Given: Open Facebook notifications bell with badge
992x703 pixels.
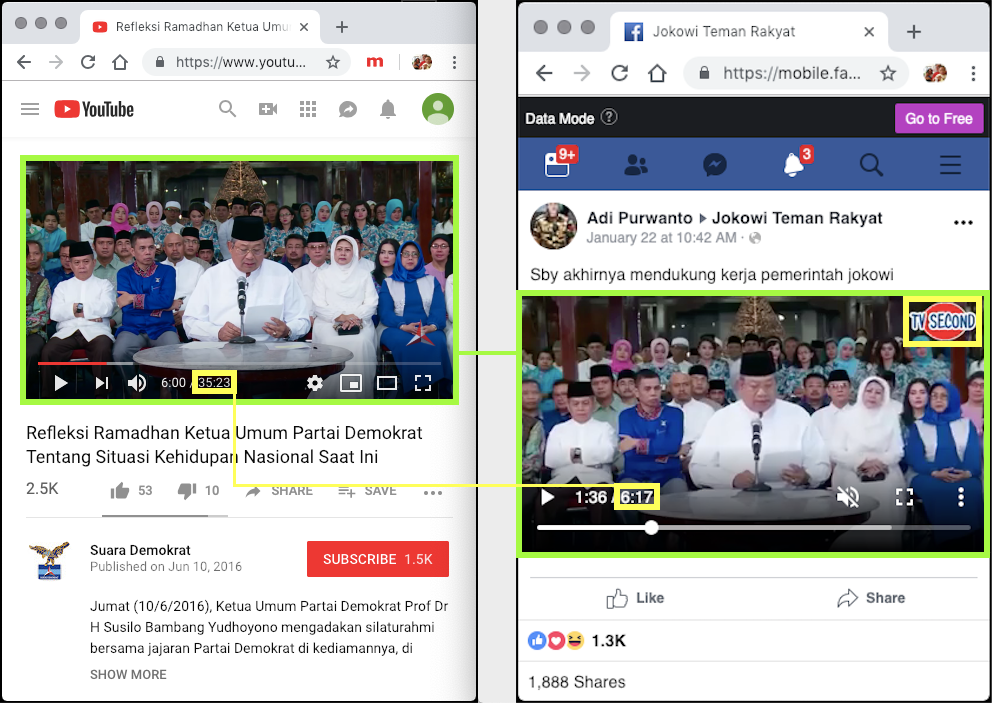Looking at the screenshot, I should point(793,164).
